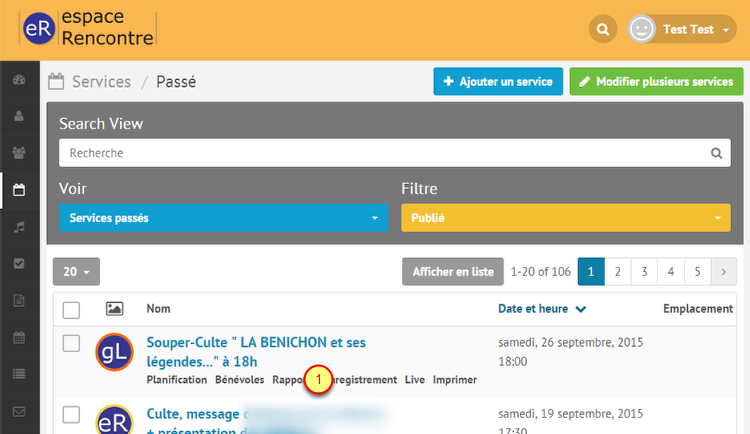Open the music note icon in the sidebar
The height and width of the screenshot is (434, 750).
pos(19,227)
